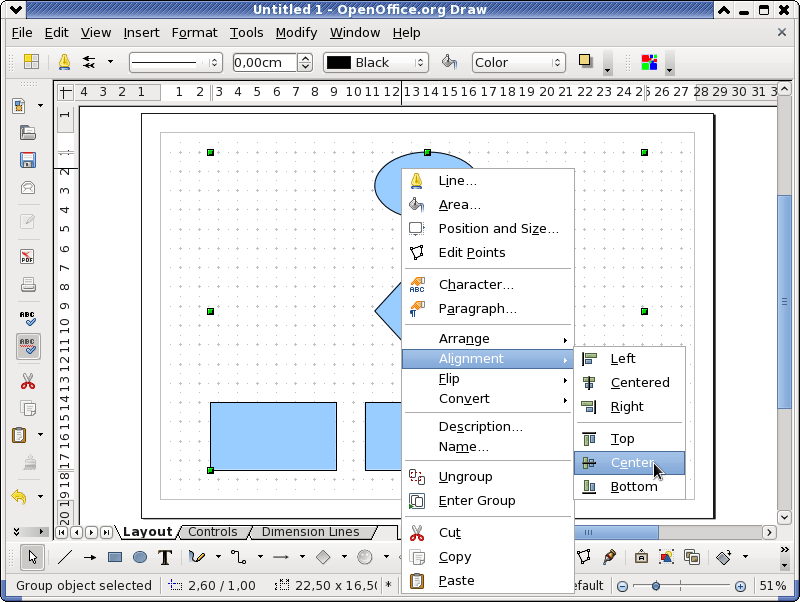Click the Undo arrow icon
The width and height of the screenshot is (800, 602).
click(19, 496)
